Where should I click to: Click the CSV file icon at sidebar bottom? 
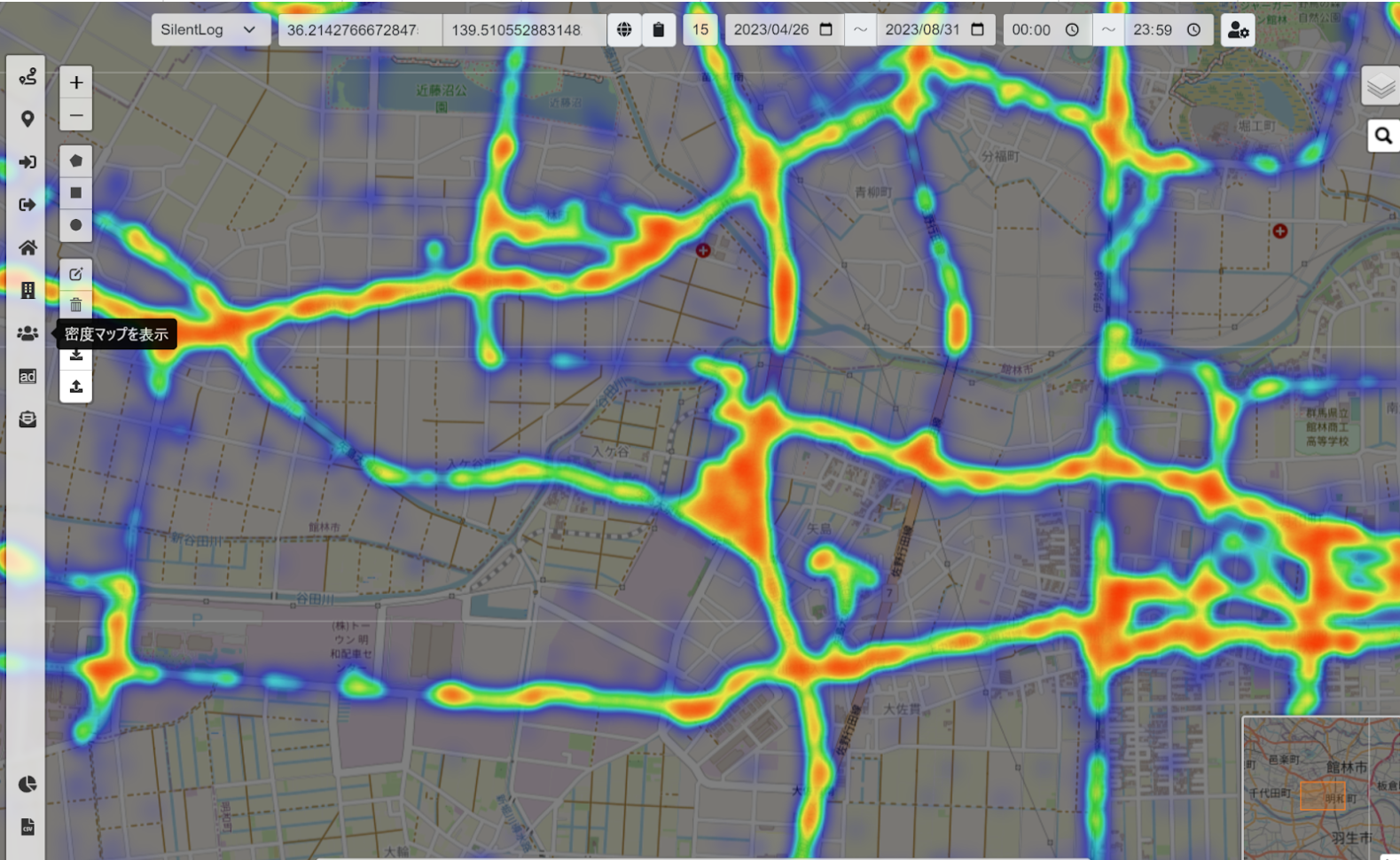coord(27,827)
